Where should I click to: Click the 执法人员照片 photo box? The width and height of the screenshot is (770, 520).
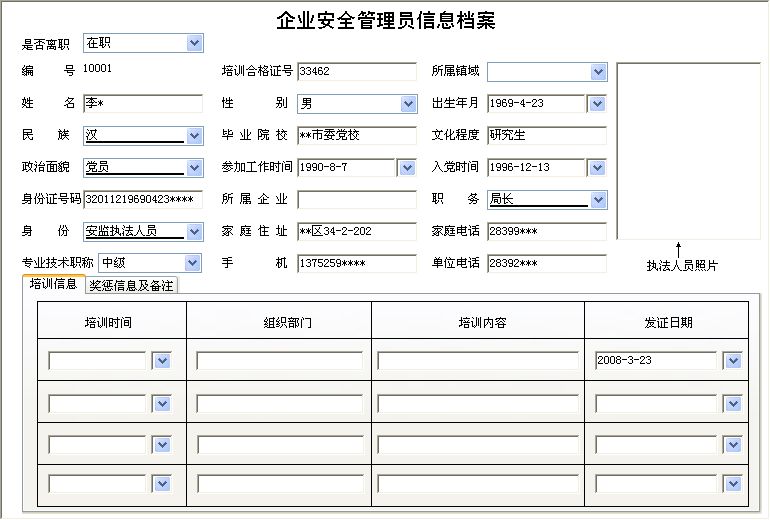pos(688,151)
